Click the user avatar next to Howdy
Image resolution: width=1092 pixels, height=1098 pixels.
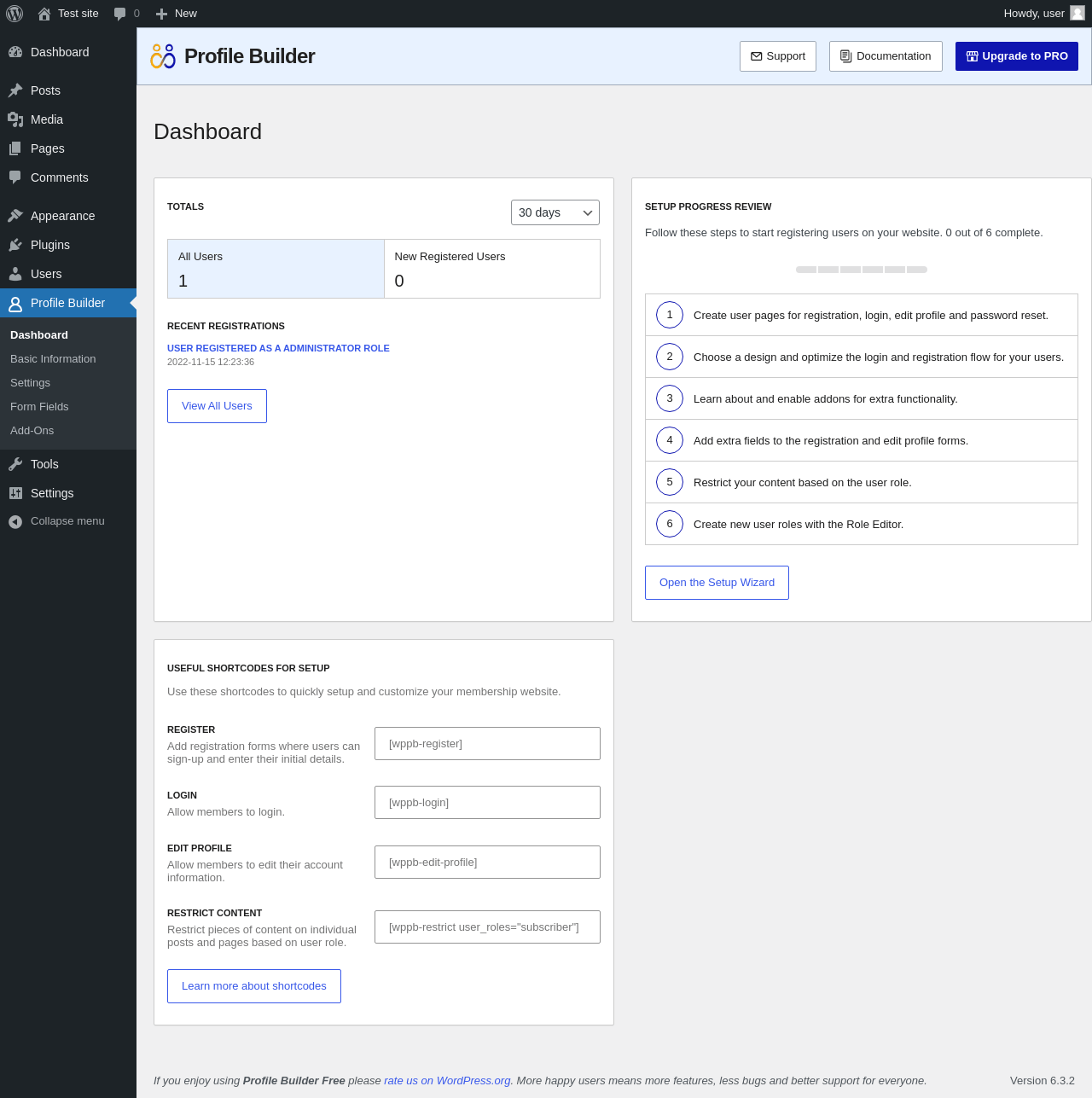coord(1077,13)
